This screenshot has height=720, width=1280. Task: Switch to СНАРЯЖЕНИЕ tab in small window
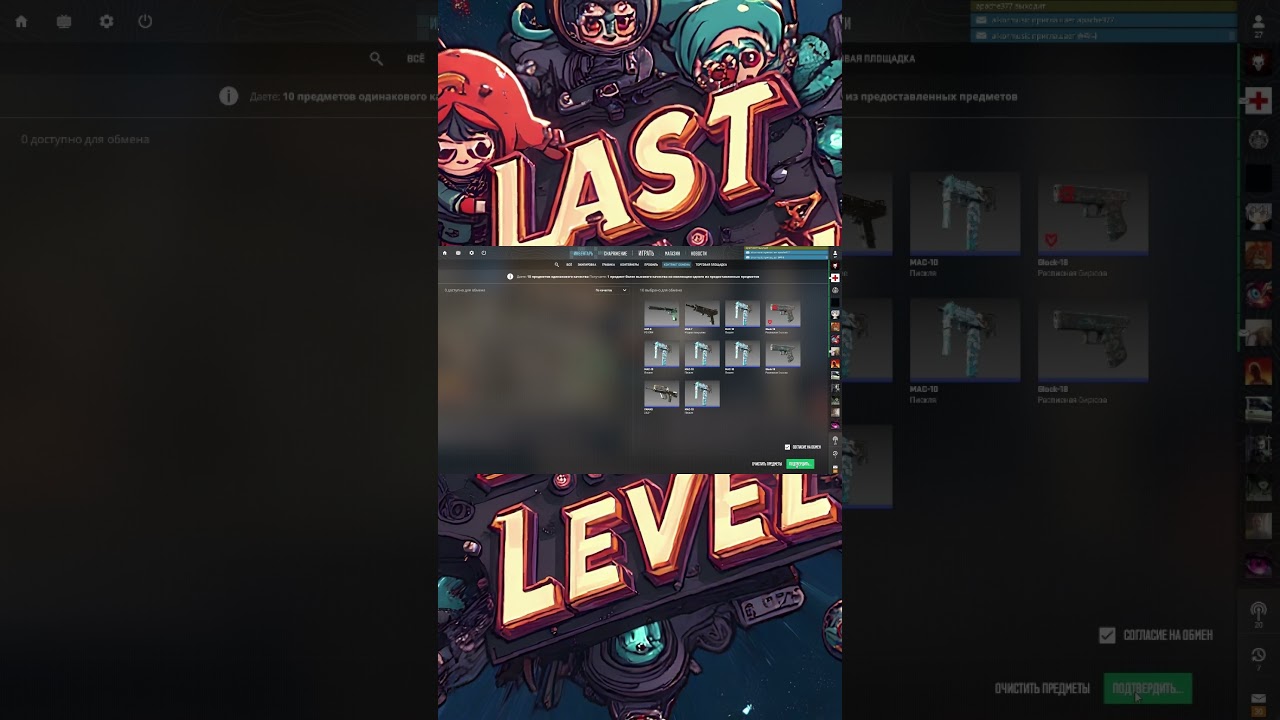(615, 253)
